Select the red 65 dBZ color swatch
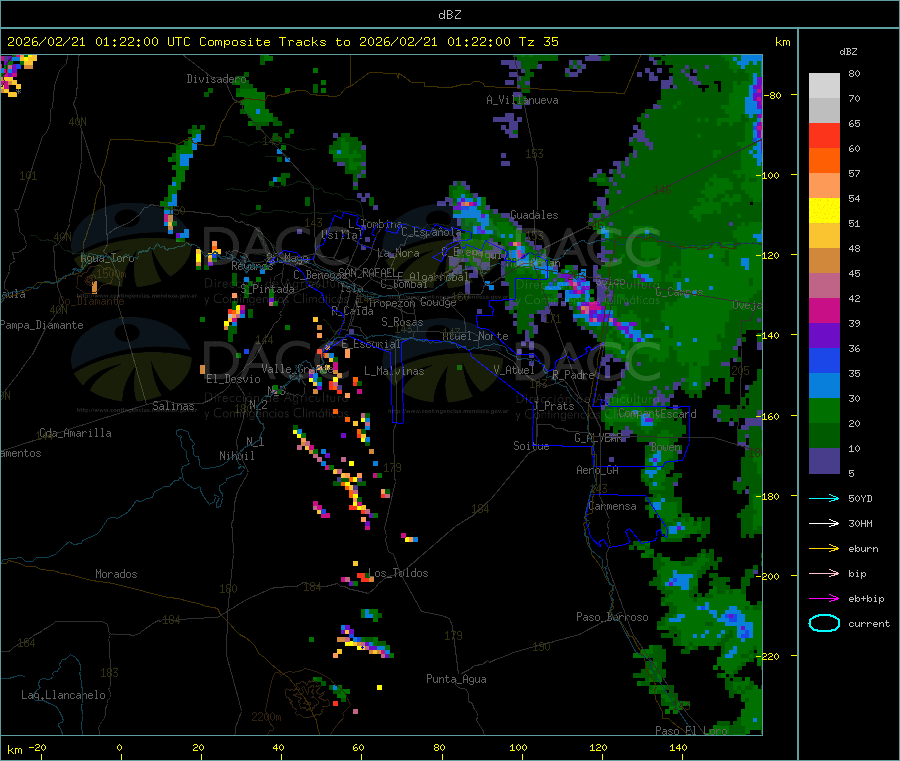This screenshot has width=900, height=761. pyautogui.click(x=824, y=135)
